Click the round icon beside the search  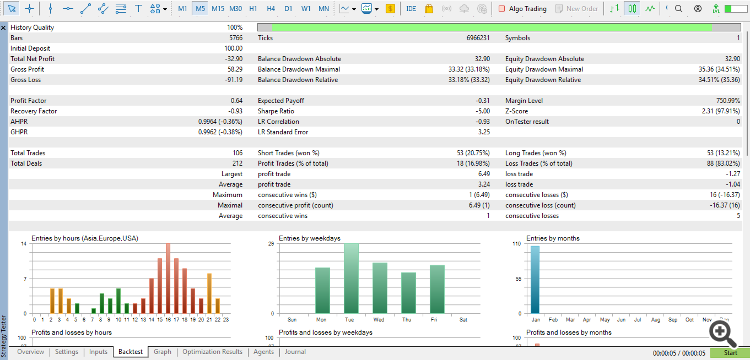coord(698,8)
